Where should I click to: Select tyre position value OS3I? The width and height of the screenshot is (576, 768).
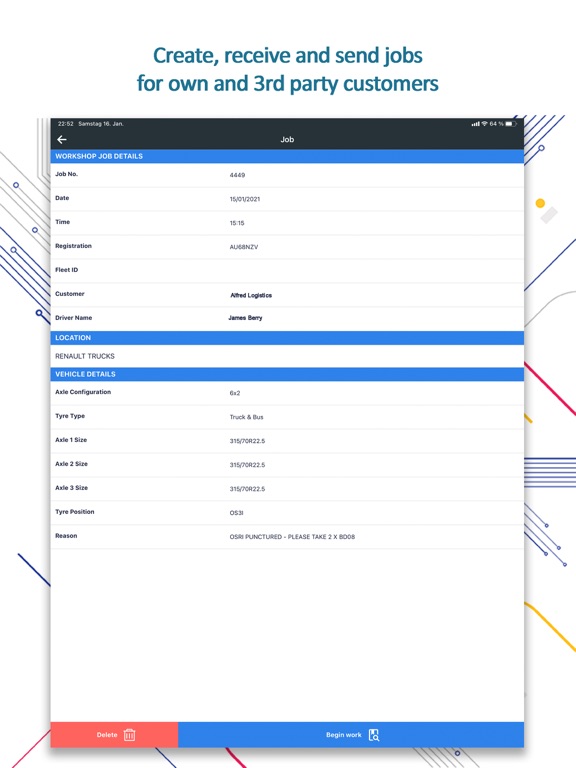[x=237, y=513]
